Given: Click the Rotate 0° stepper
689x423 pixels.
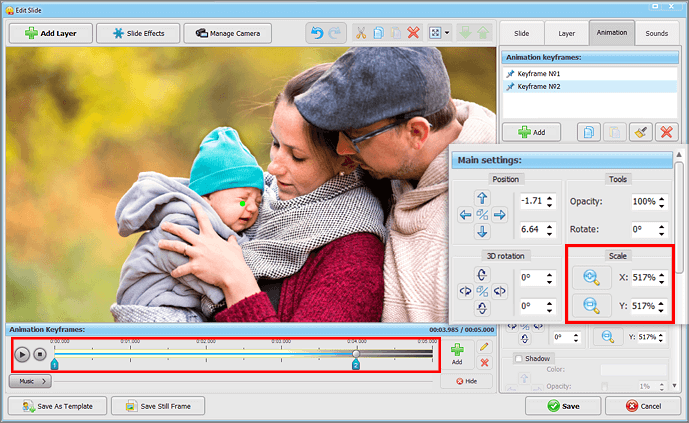Looking at the screenshot, I should [661, 229].
